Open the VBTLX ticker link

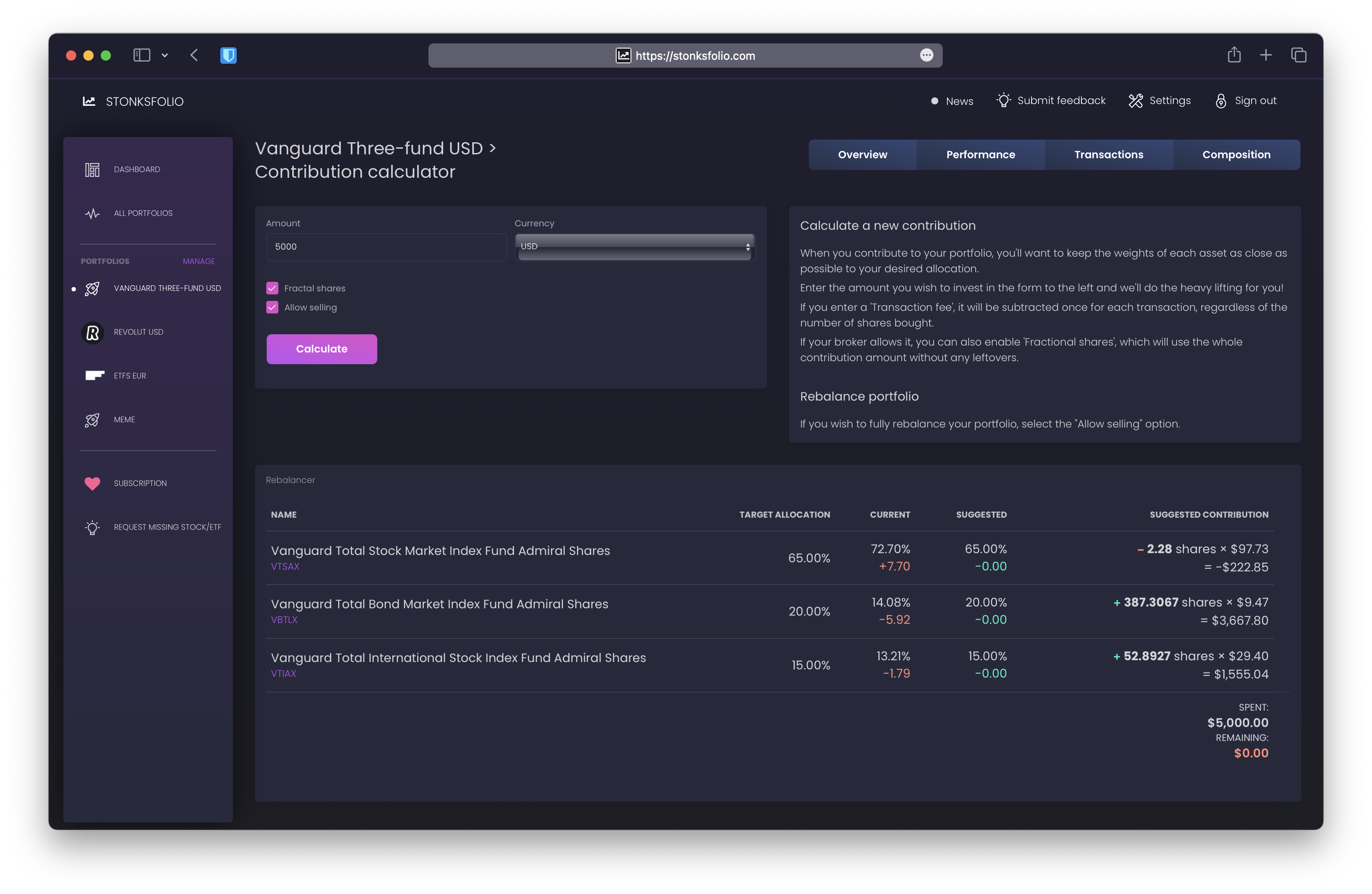[284, 620]
